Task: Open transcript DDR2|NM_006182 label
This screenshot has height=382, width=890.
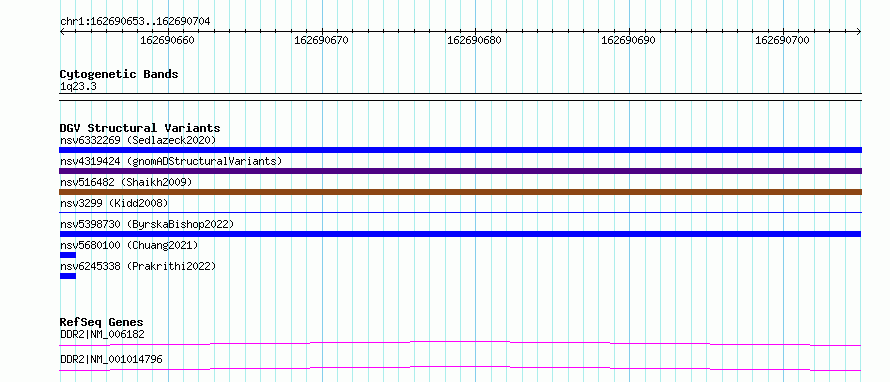Action: point(102,334)
